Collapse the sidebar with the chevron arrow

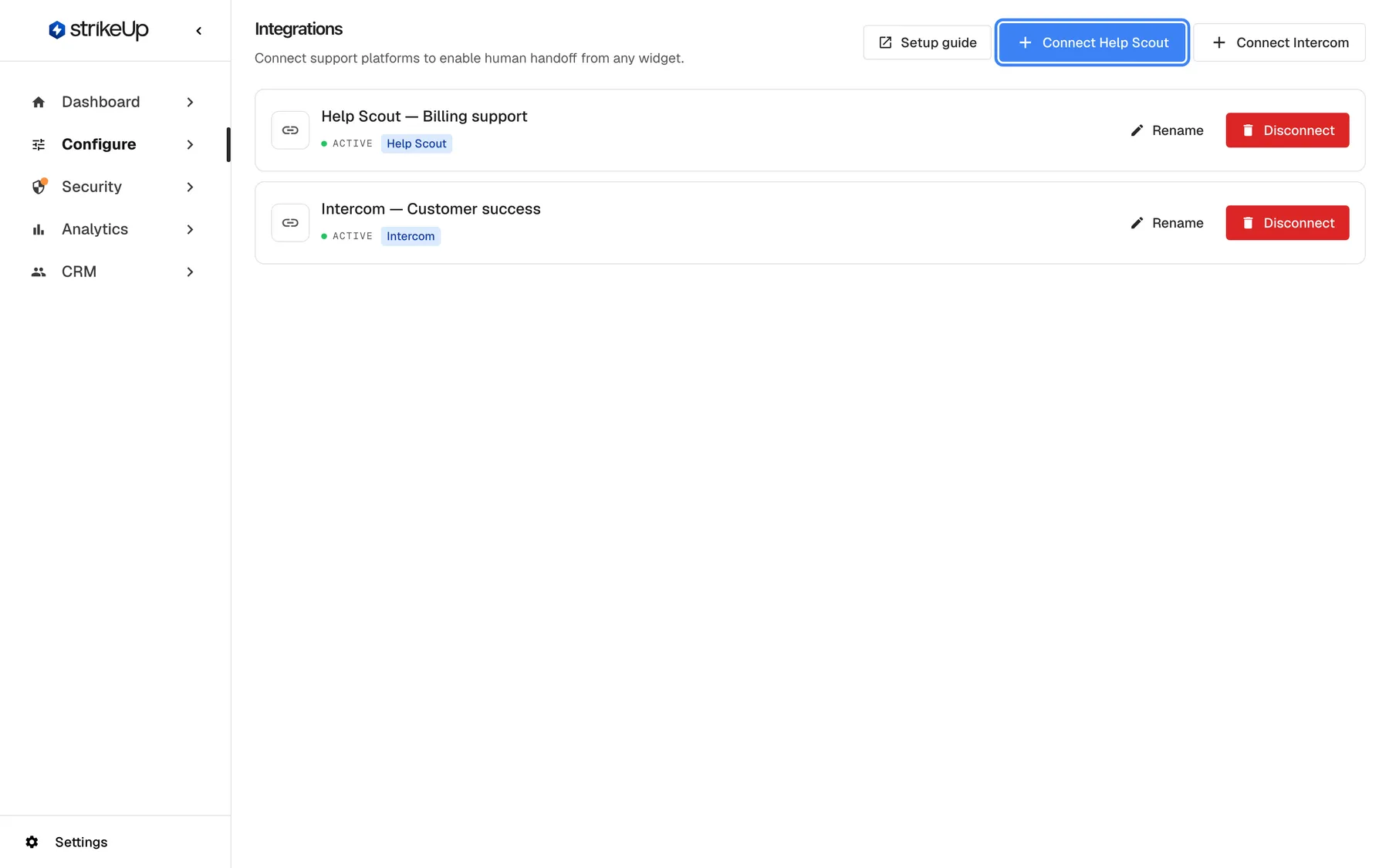pos(199,31)
